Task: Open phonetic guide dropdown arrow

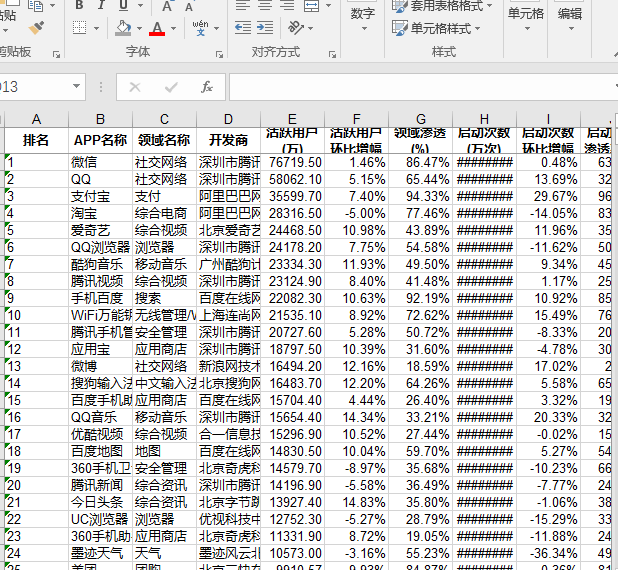Action: point(216,28)
